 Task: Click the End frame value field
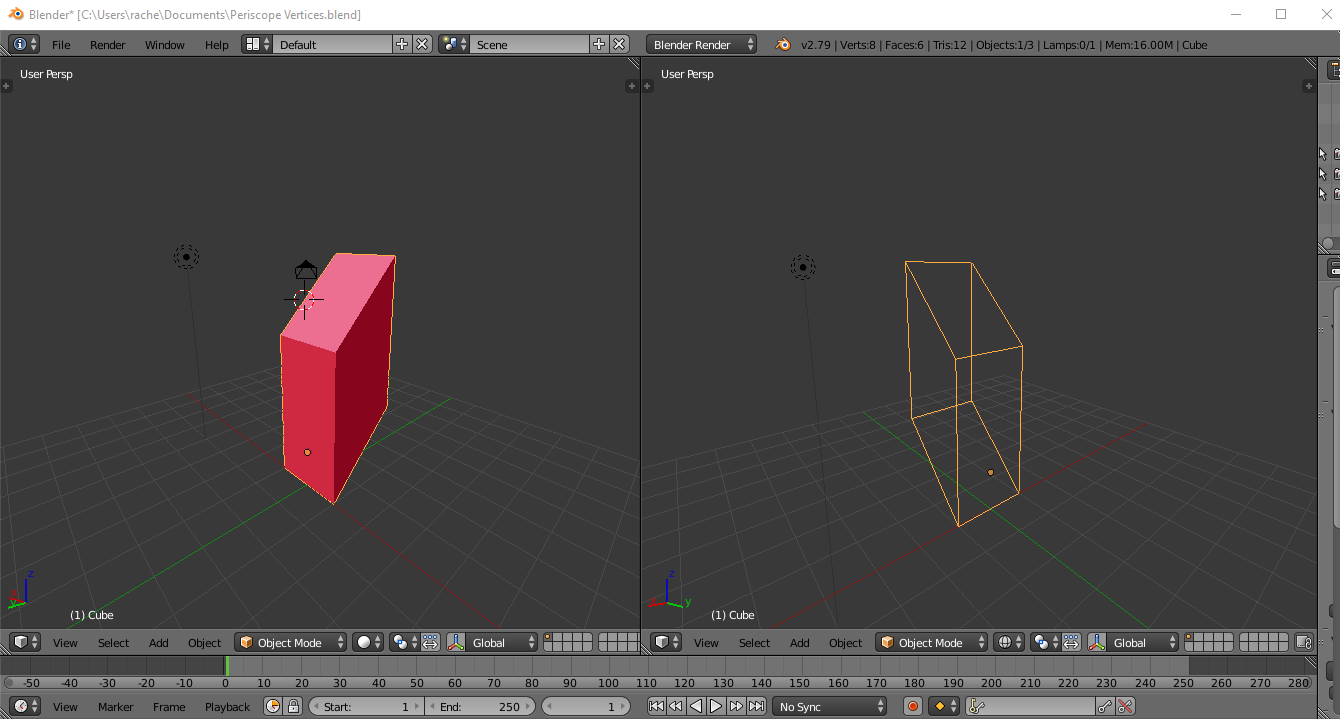[482, 706]
